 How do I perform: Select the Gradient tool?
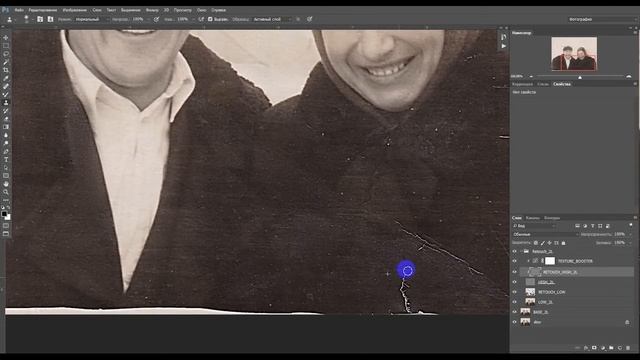[x=6, y=127]
